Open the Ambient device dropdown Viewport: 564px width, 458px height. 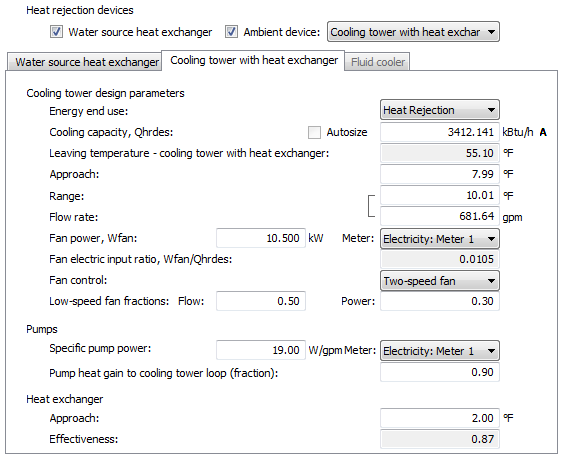pos(413,32)
